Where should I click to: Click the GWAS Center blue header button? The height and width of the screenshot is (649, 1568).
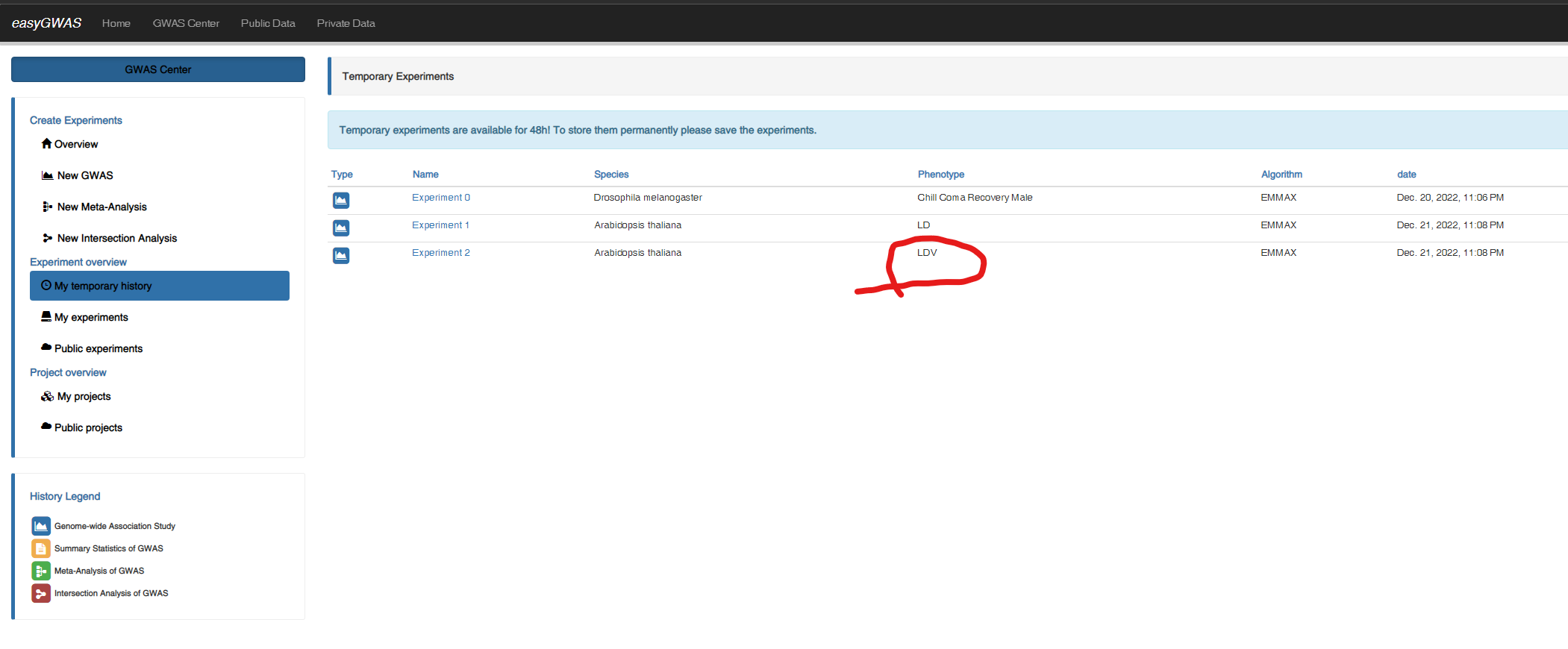click(157, 69)
